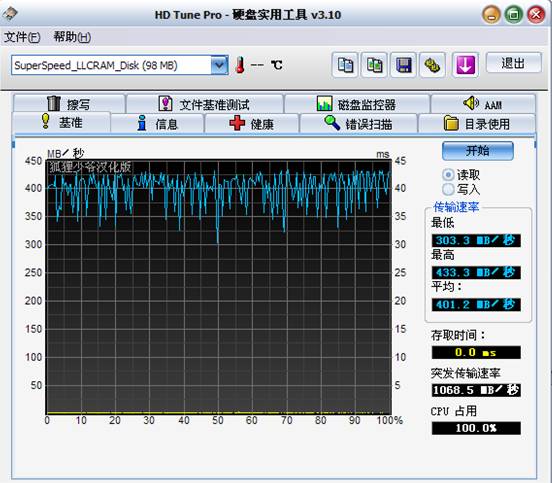Click the CPU 占用 label
Image resolution: width=552 pixels, height=483 pixels.
pyautogui.click(x=453, y=411)
